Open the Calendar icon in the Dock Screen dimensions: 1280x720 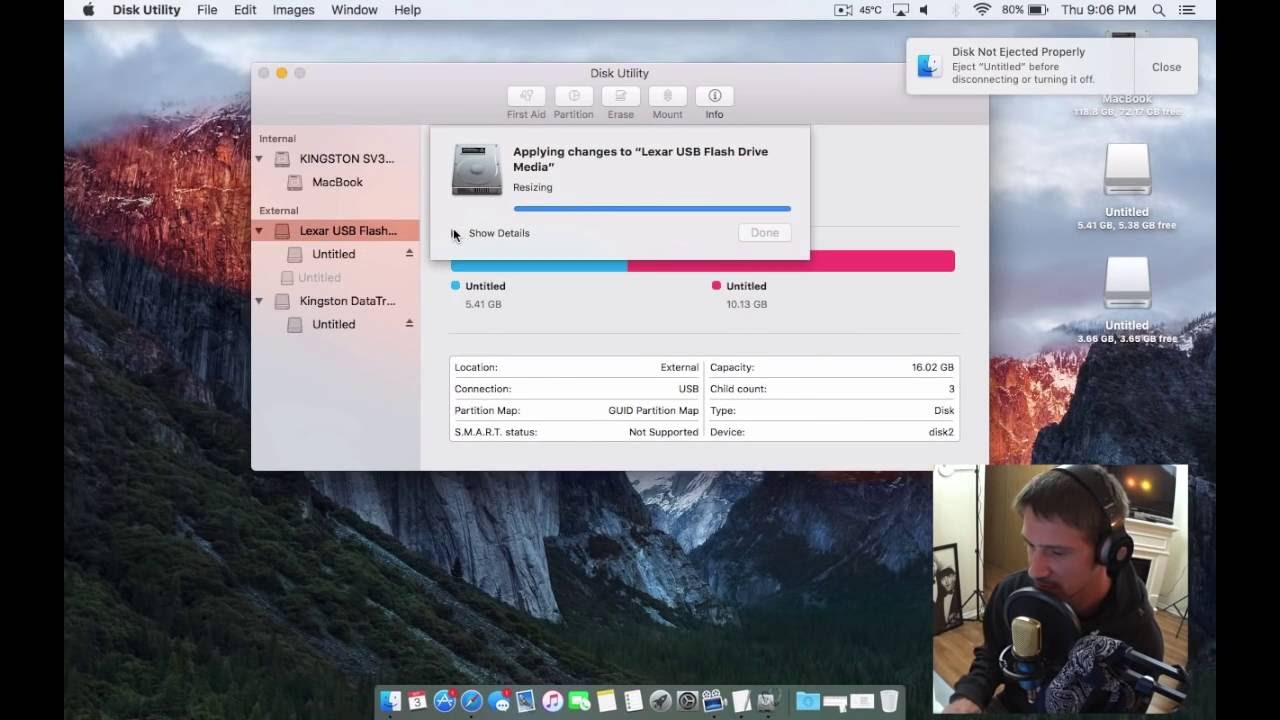coord(417,701)
